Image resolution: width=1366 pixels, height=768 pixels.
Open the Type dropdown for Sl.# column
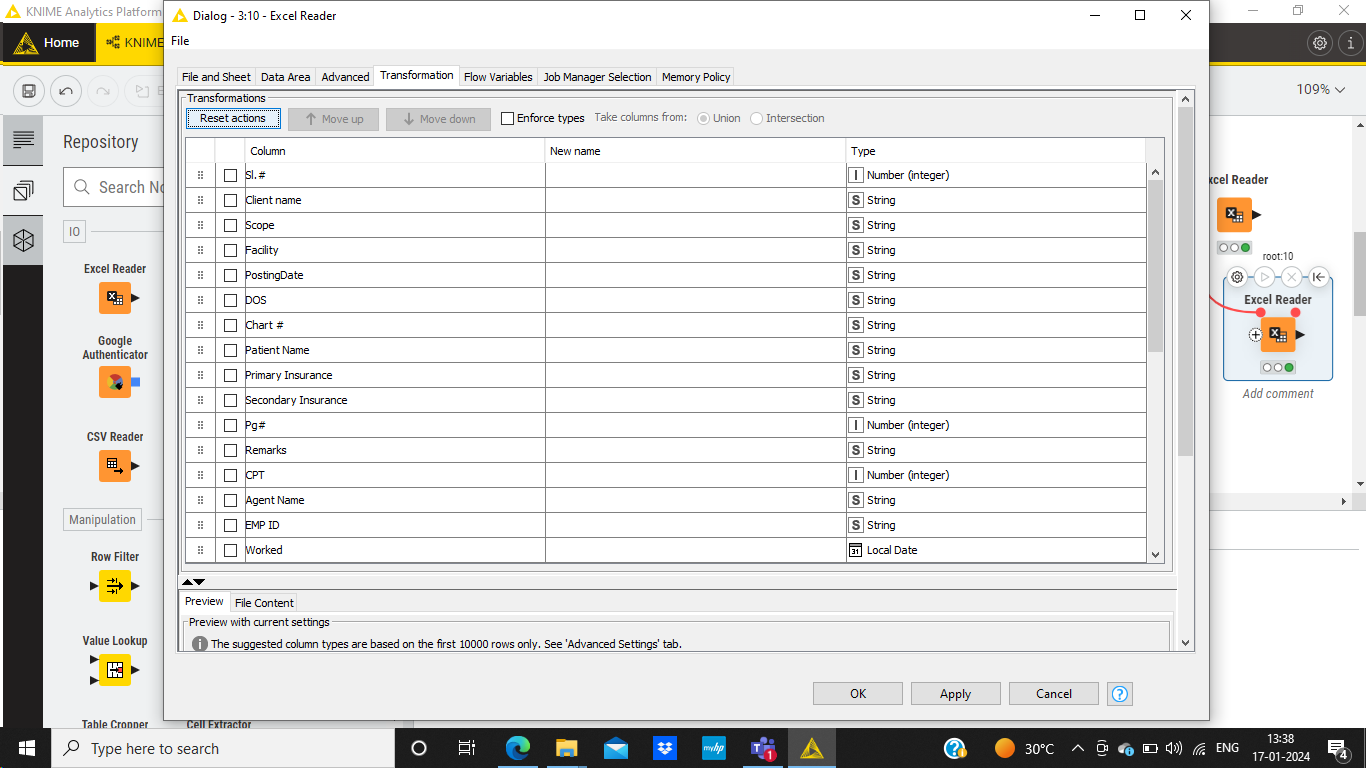pos(996,175)
